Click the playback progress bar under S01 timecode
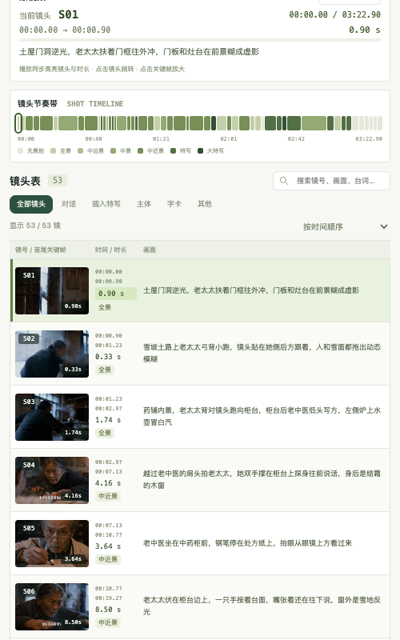 tap(200, 40)
